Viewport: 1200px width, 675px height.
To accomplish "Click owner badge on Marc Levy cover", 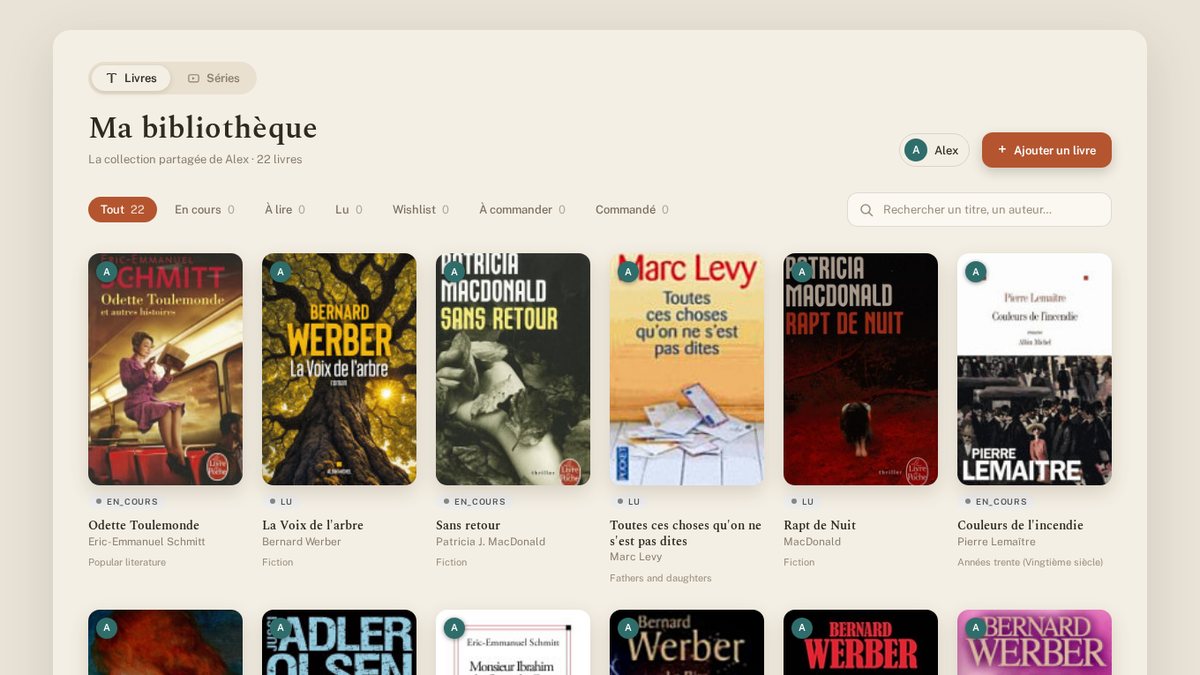I will (x=629, y=272).
